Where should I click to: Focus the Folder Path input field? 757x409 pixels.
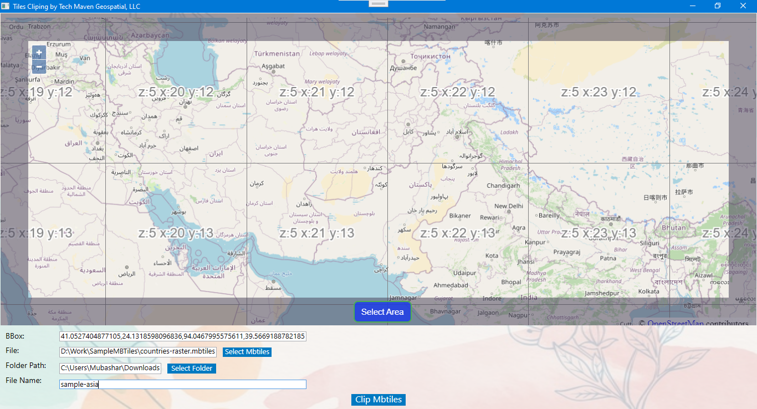(x=110, y=368)
